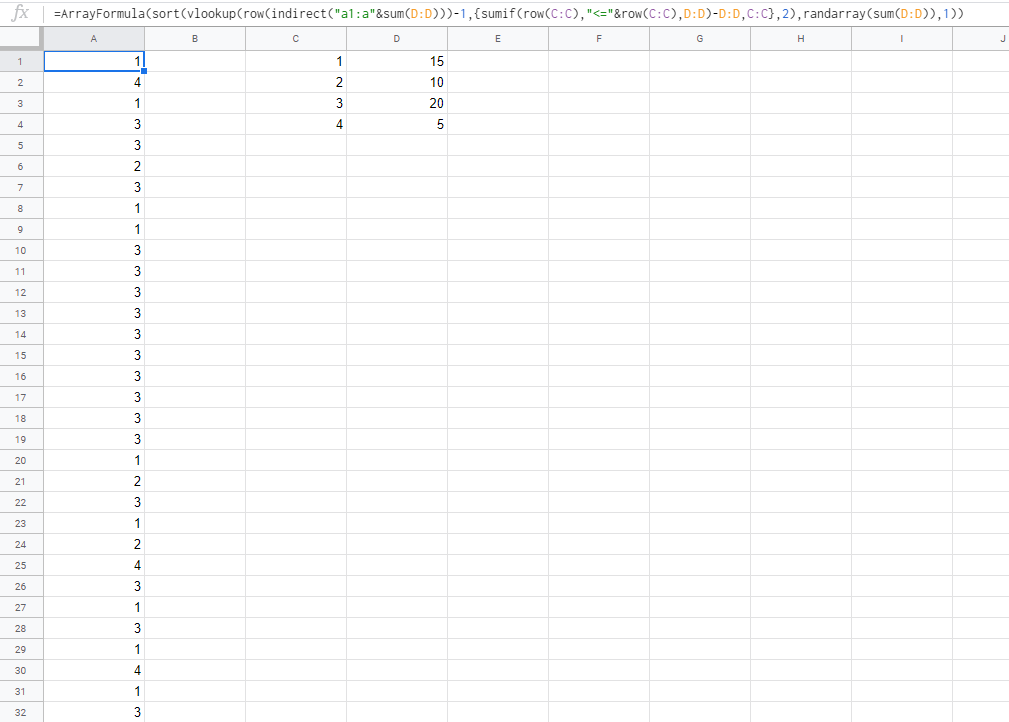Click cell D3 containing 20
Image resolution: width=1009 pixels, height=722 pixels.
click(x=397, y=103)
